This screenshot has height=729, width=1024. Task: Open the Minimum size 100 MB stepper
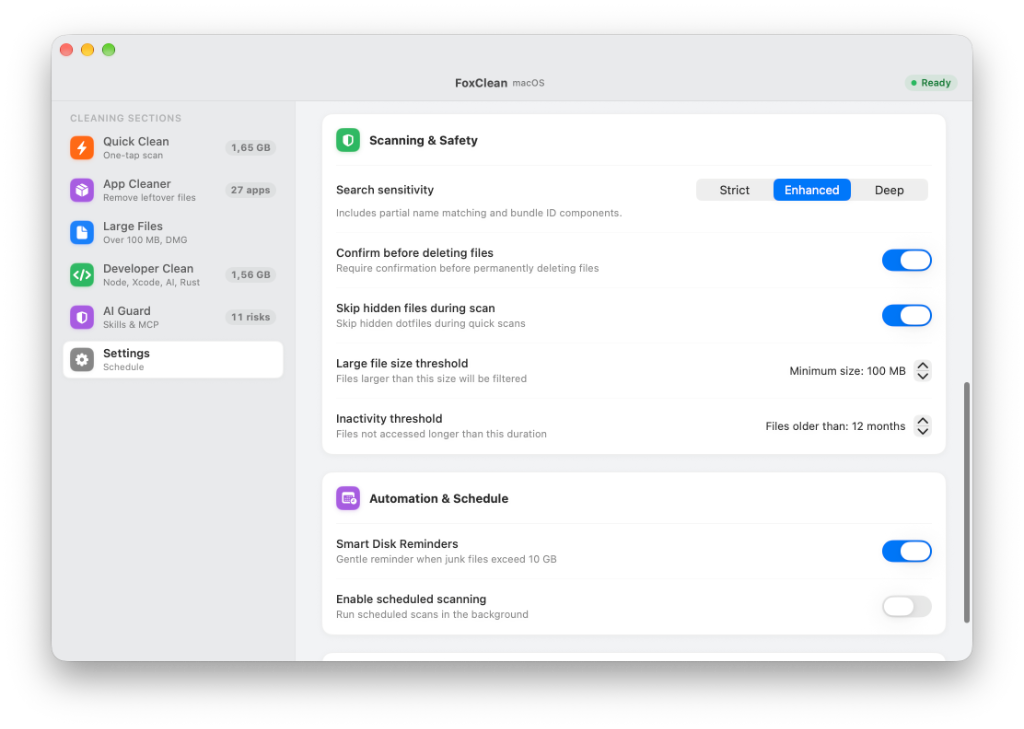point(923,371)
